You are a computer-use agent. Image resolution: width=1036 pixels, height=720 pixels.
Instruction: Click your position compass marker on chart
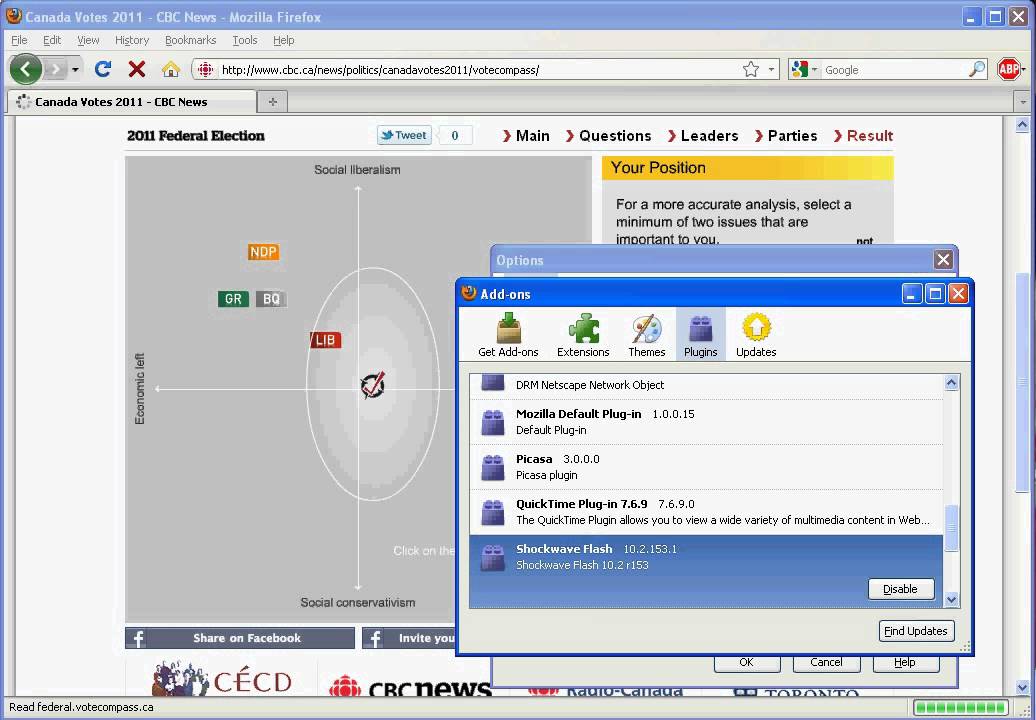[x=373, y=385]
